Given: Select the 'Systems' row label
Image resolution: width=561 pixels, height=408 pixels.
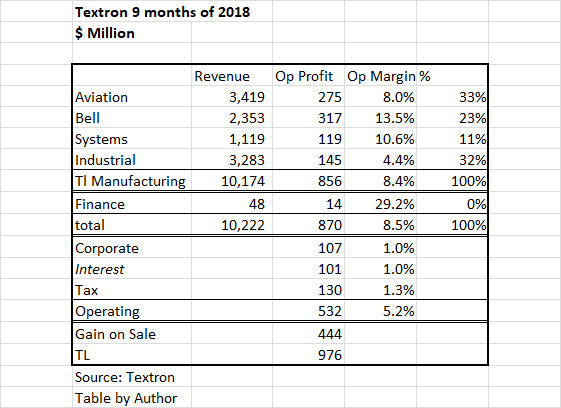Looking at the screenshot, I should pyautogui.click(x=132, y=139).
